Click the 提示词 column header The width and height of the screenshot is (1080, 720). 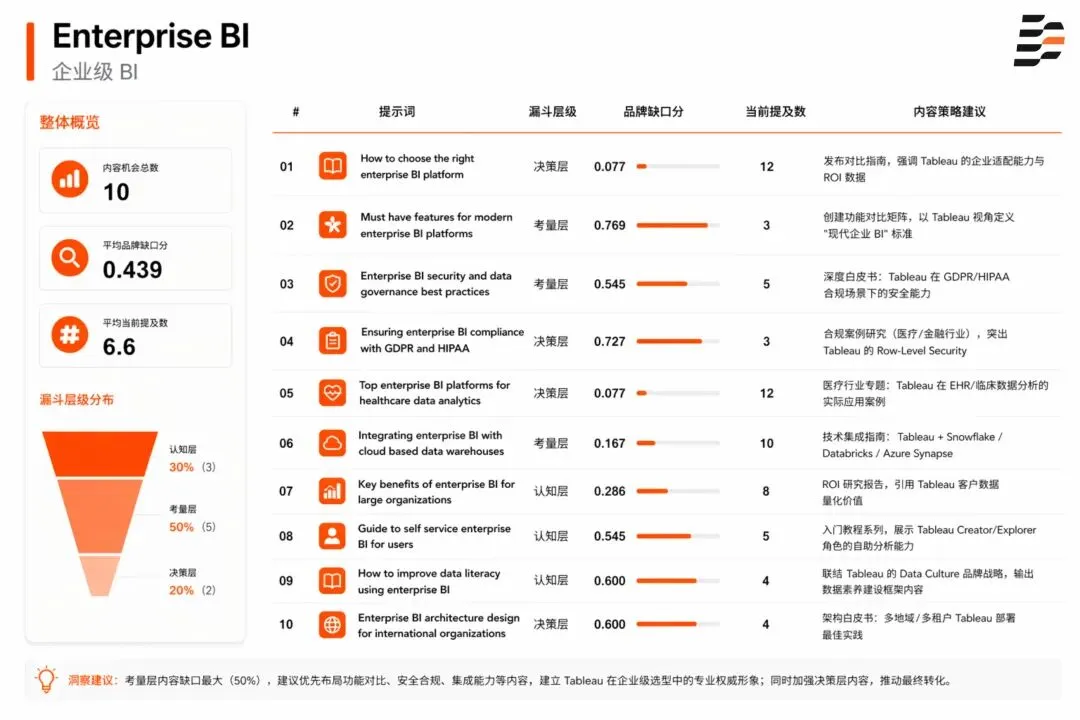(397, 112)
